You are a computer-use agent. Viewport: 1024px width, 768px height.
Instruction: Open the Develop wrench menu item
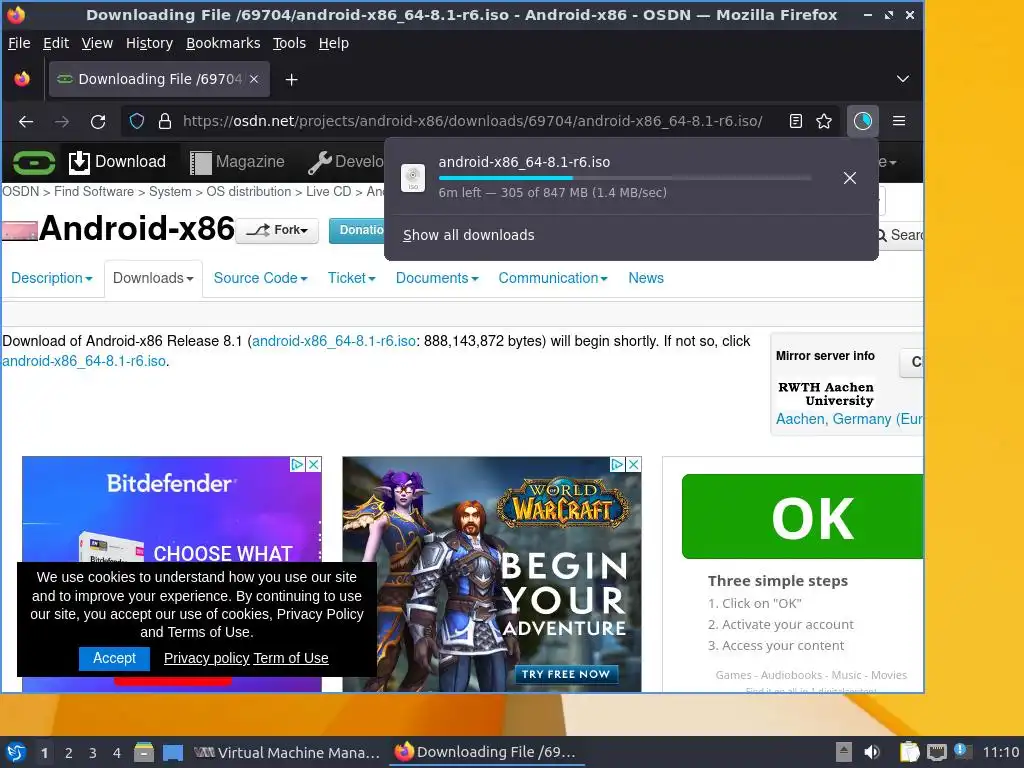click(x=346, y=162)
